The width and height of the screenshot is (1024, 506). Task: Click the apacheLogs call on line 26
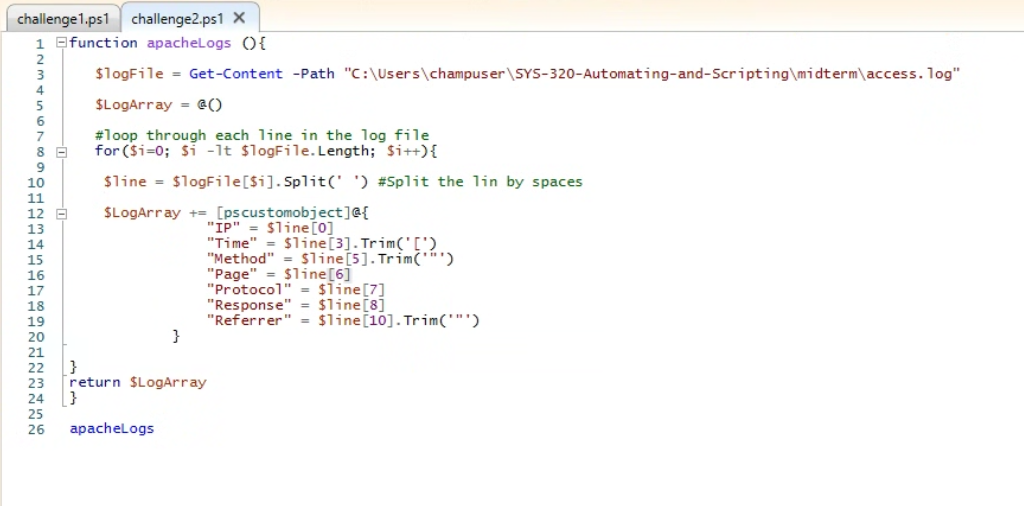[111, 429]
